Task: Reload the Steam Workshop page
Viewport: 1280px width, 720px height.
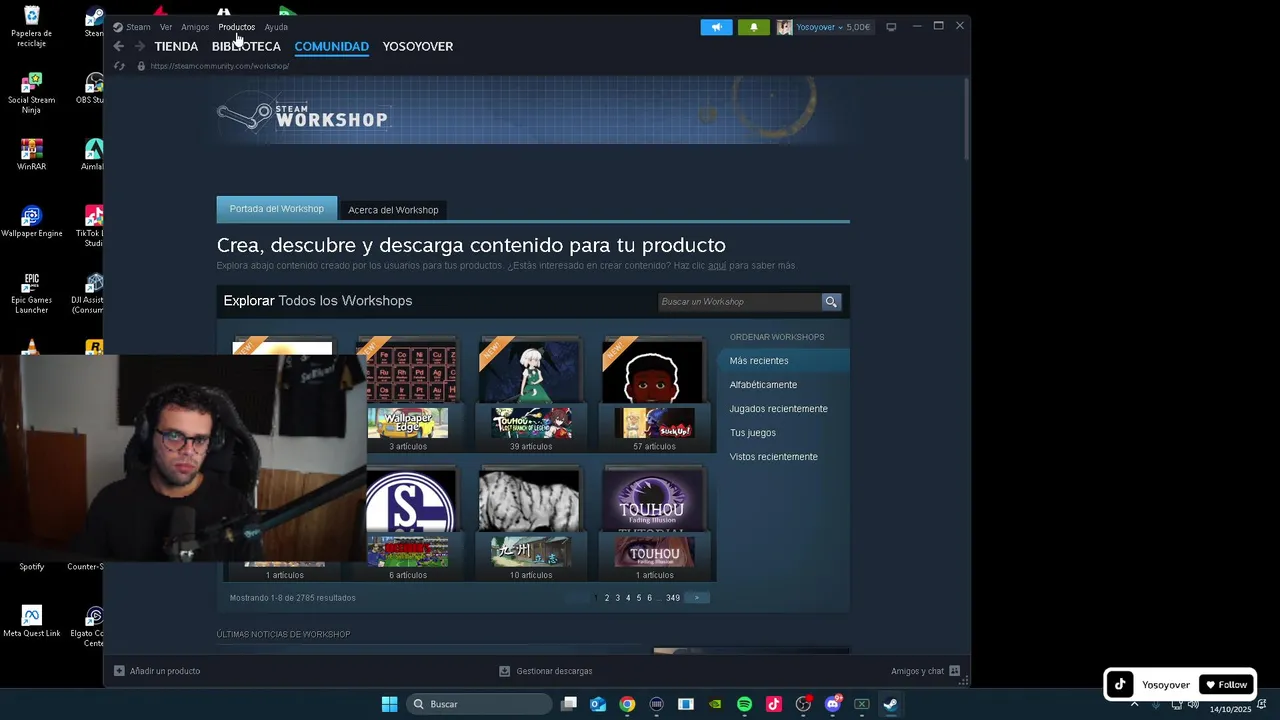Action: (119, 66)
